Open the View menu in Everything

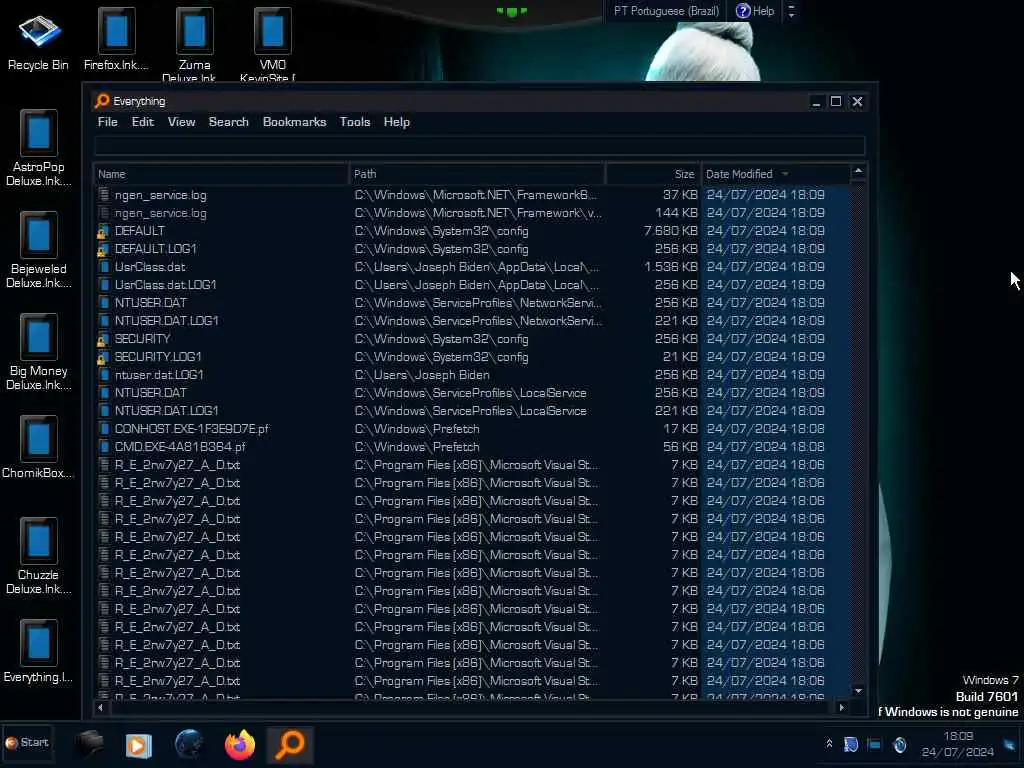tap(181, 122)
